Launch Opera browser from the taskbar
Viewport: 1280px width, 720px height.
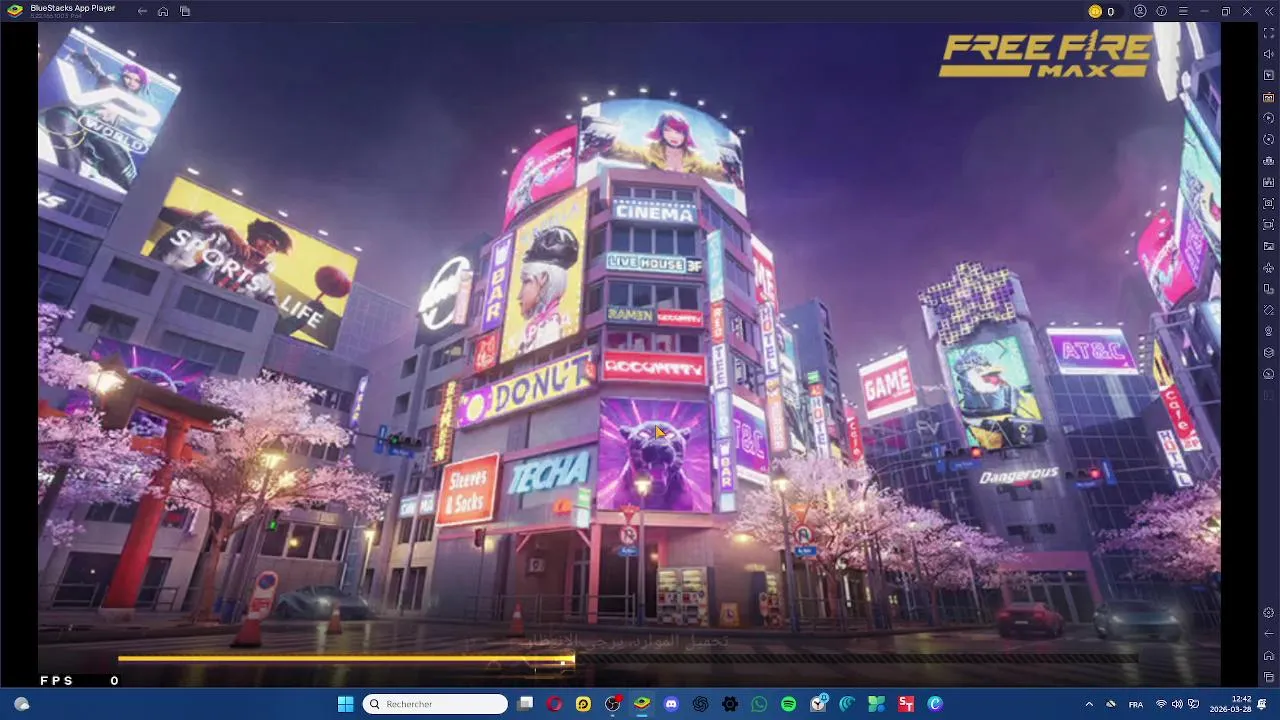pyautogui.click(x=554, y=704)
